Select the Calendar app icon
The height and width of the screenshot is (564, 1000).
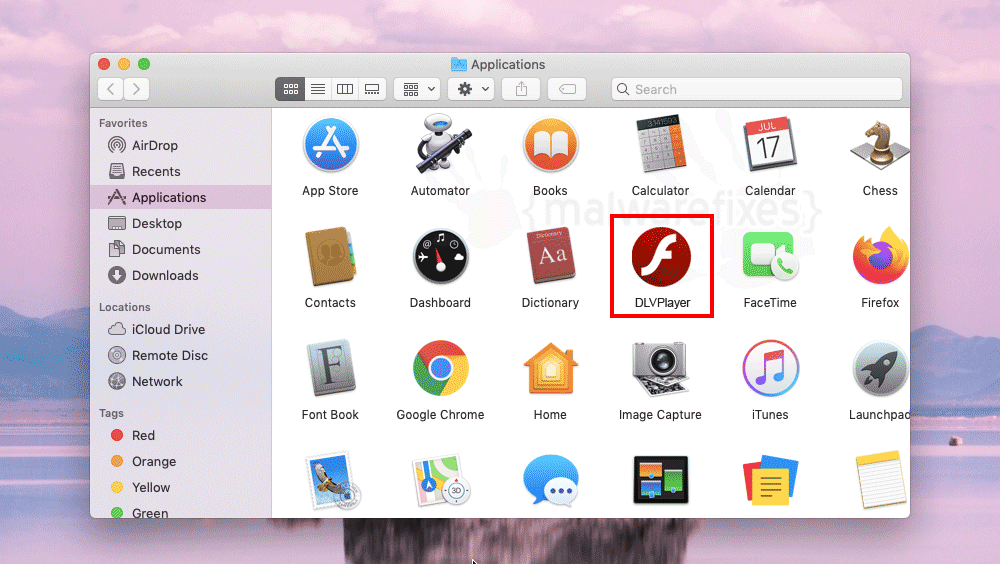770,144
